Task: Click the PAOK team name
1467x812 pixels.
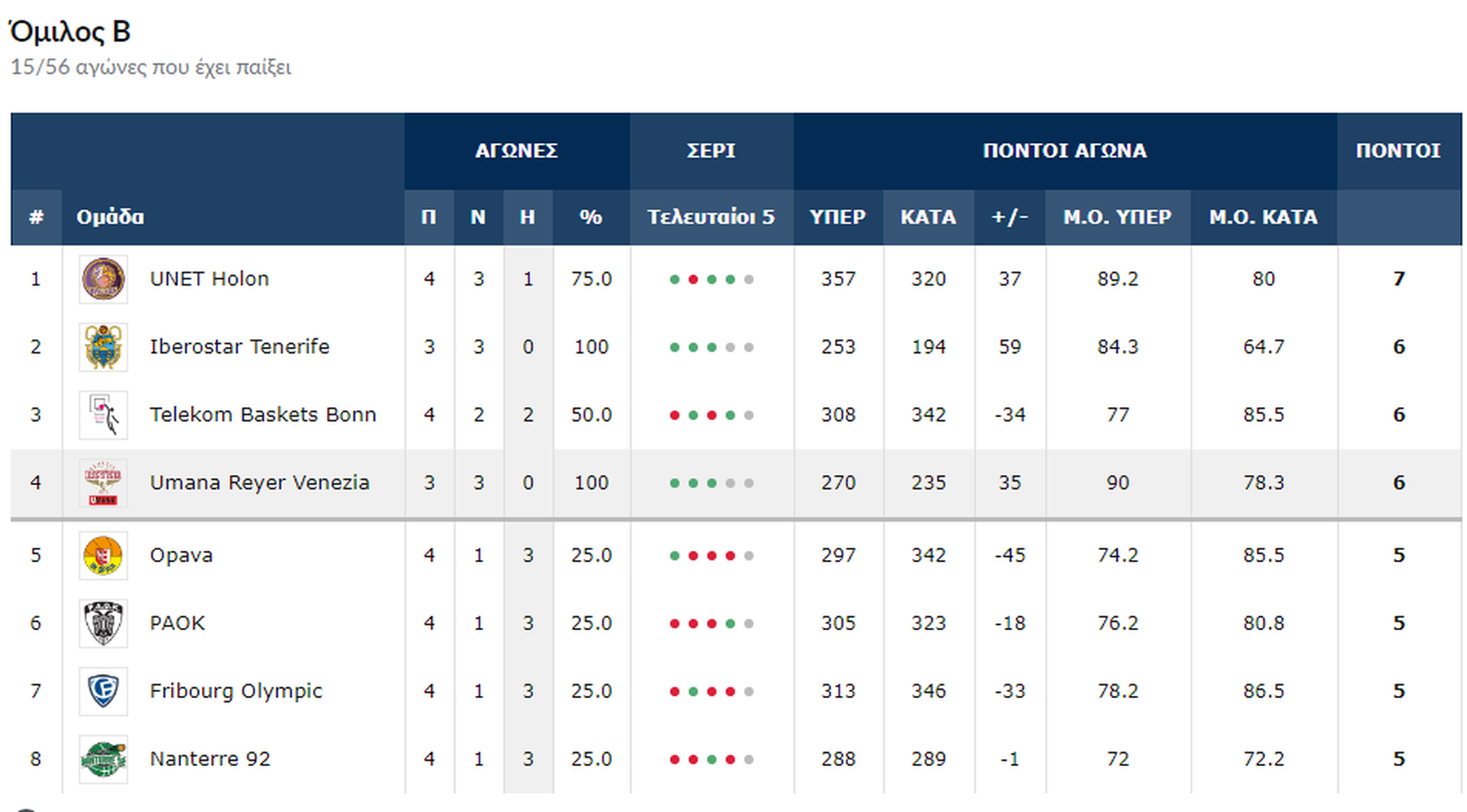Action: (177, 624)
